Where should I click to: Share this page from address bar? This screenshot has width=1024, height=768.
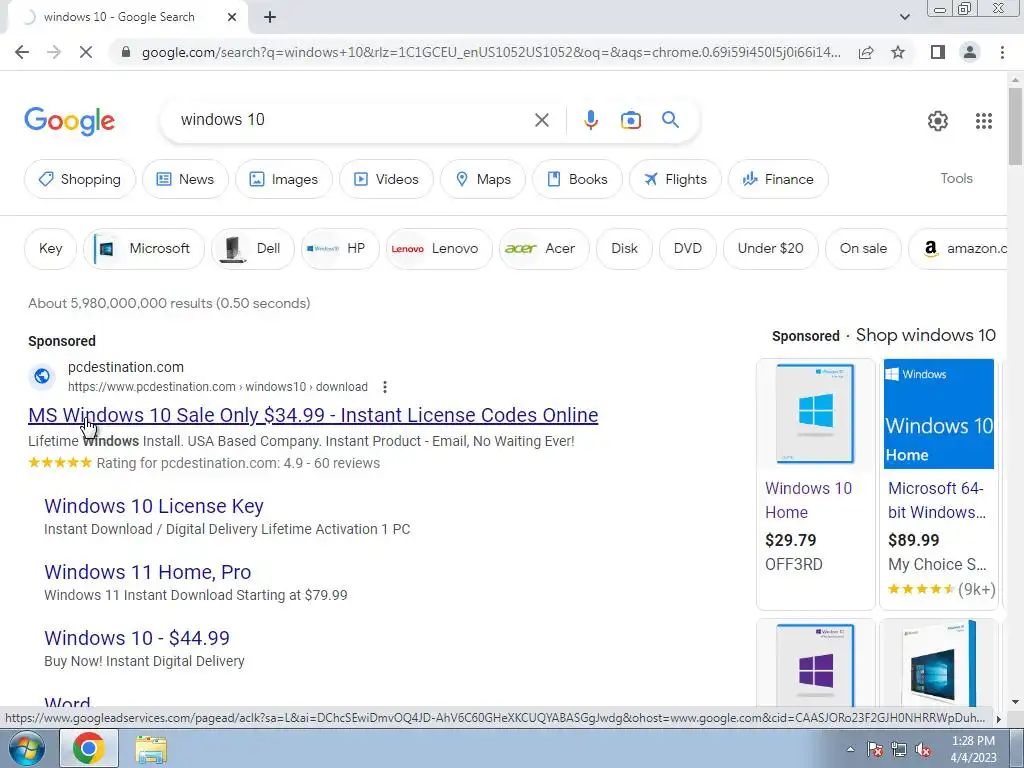pyautogui.click(x=866, y=52)
